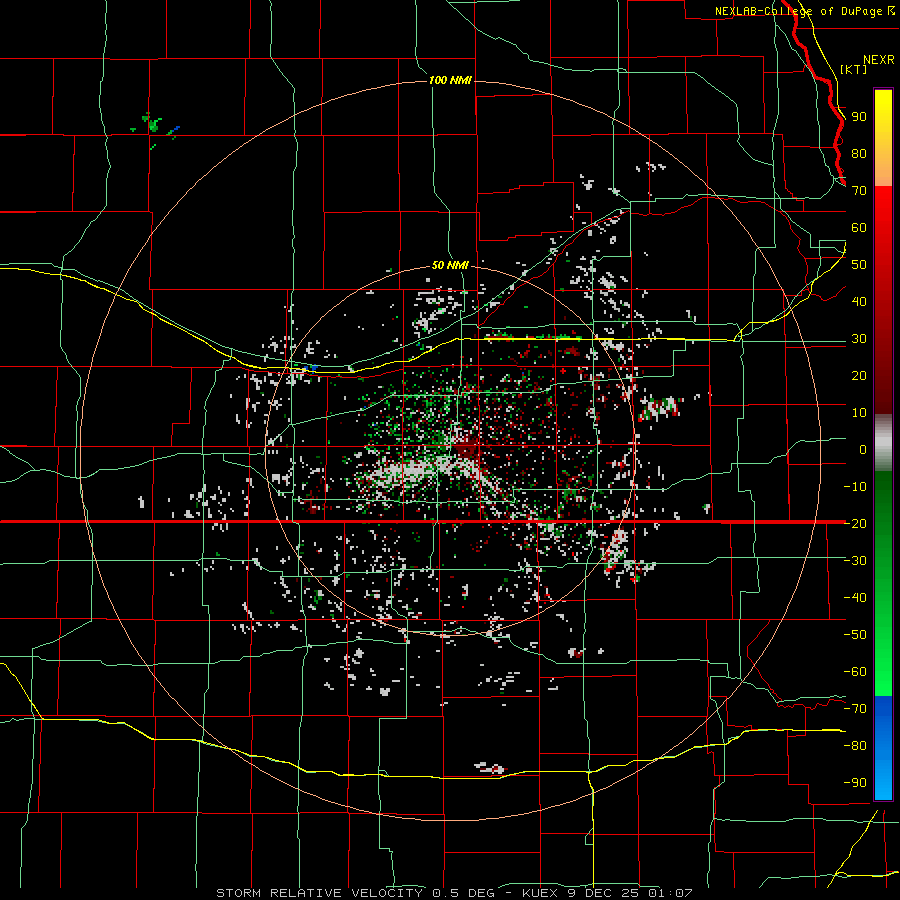Select the 90 value on velocity scale

[859, 117]
